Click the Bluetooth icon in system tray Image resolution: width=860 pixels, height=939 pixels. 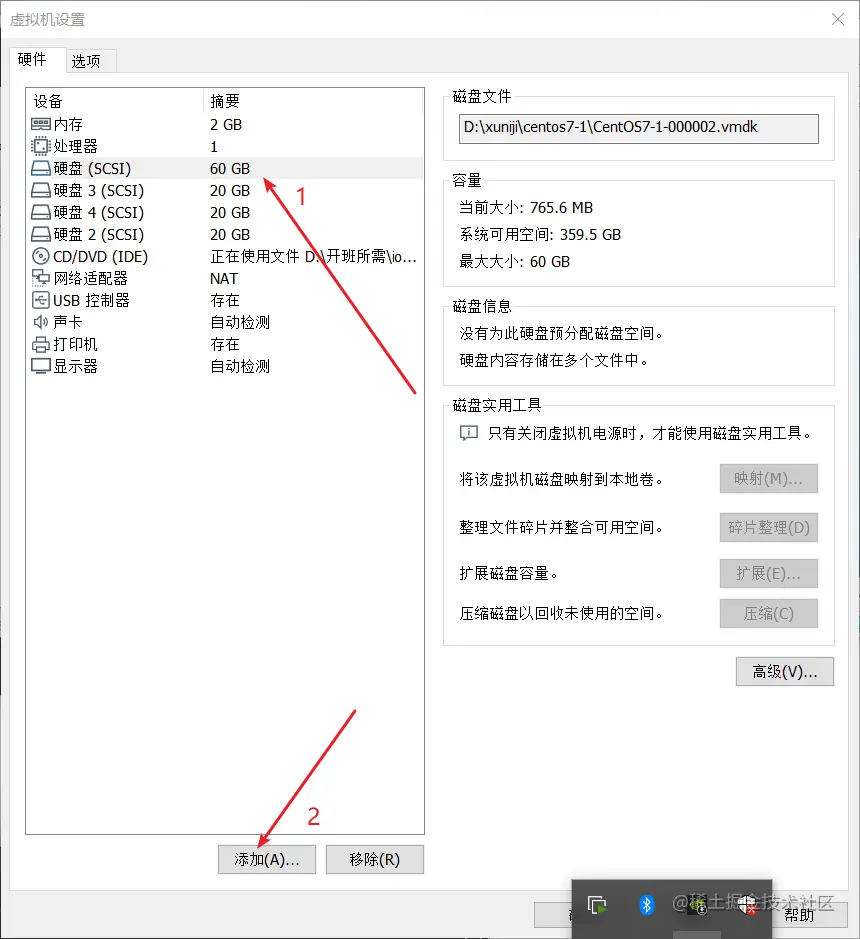tap(645, 906)
